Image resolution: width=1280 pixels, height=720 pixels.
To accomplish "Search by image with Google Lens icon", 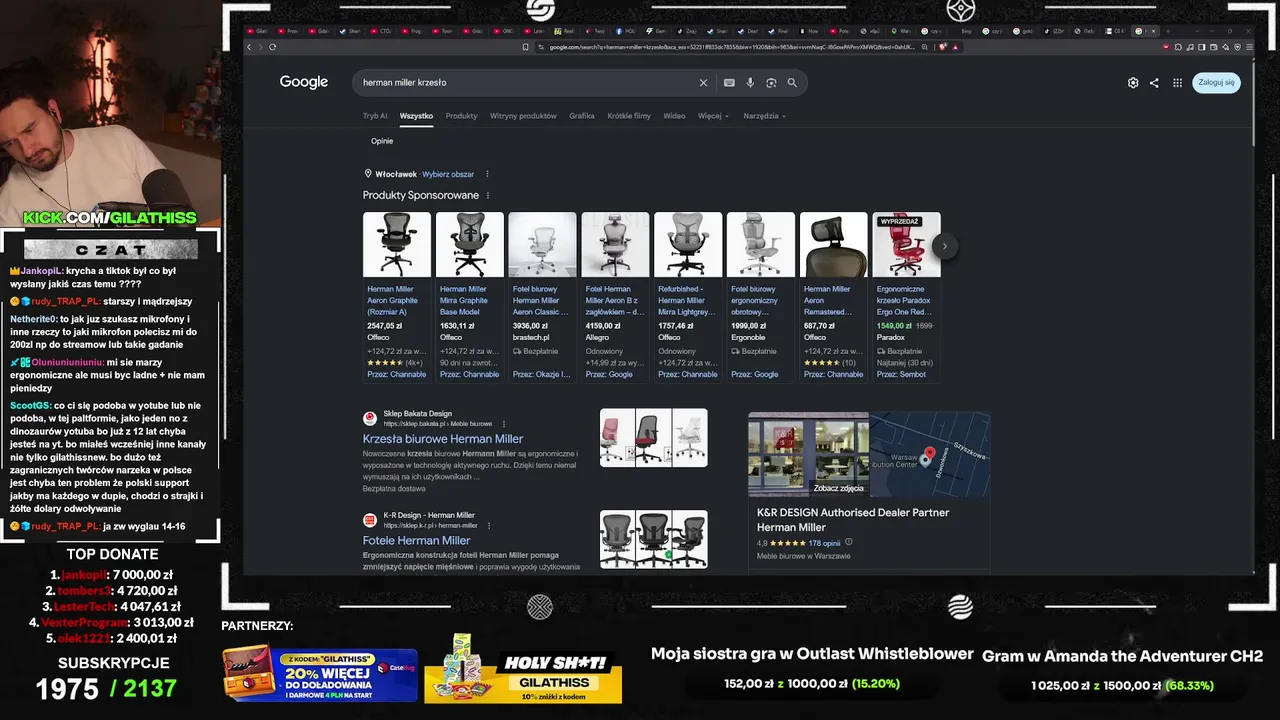I will 771,83.
